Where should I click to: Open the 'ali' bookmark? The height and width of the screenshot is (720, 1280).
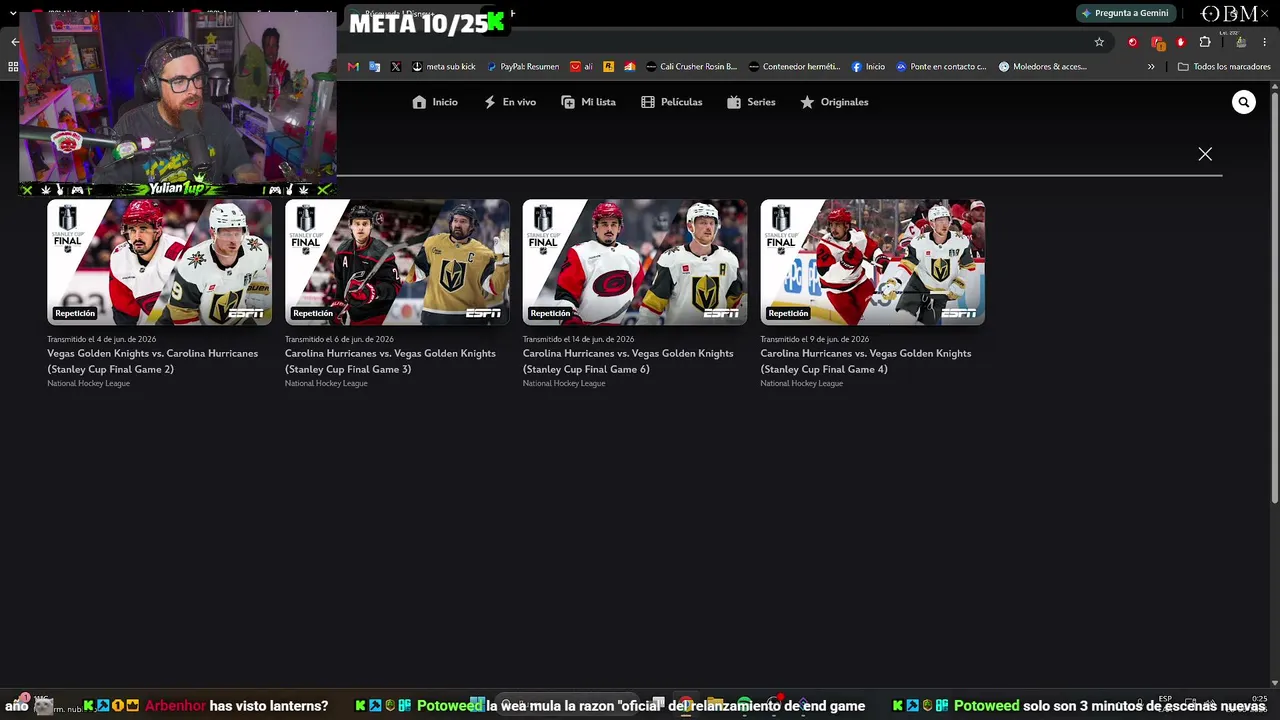pyautogui.click(x=582, y=67)
